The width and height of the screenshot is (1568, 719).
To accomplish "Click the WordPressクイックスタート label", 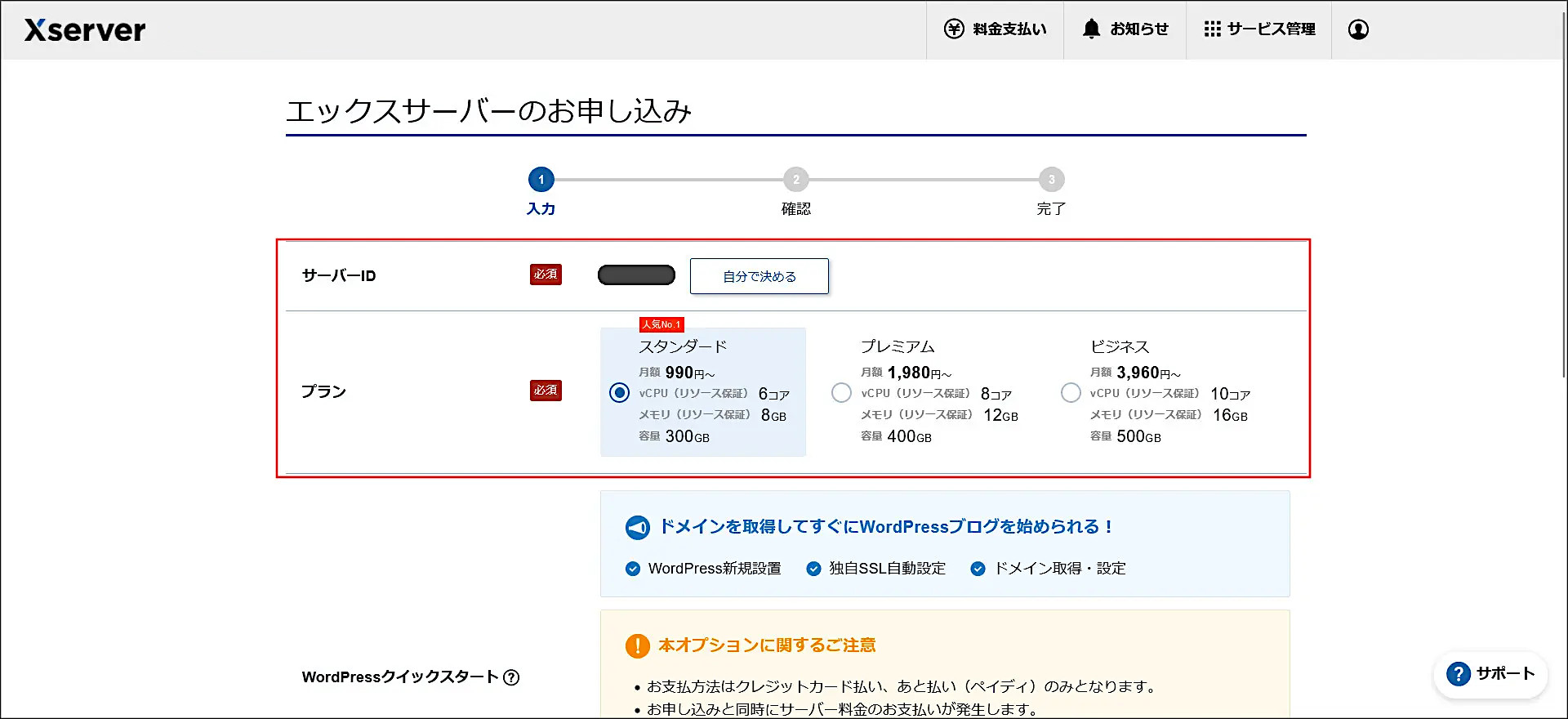I will 400,677.
